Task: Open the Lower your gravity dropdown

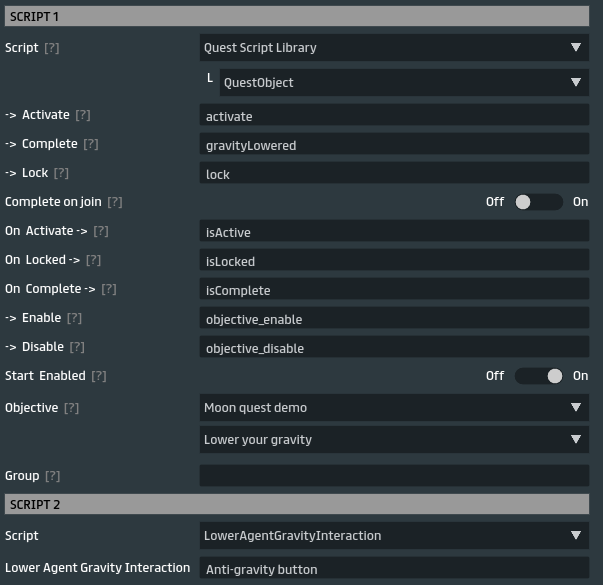Action: [x=394, y=439]
